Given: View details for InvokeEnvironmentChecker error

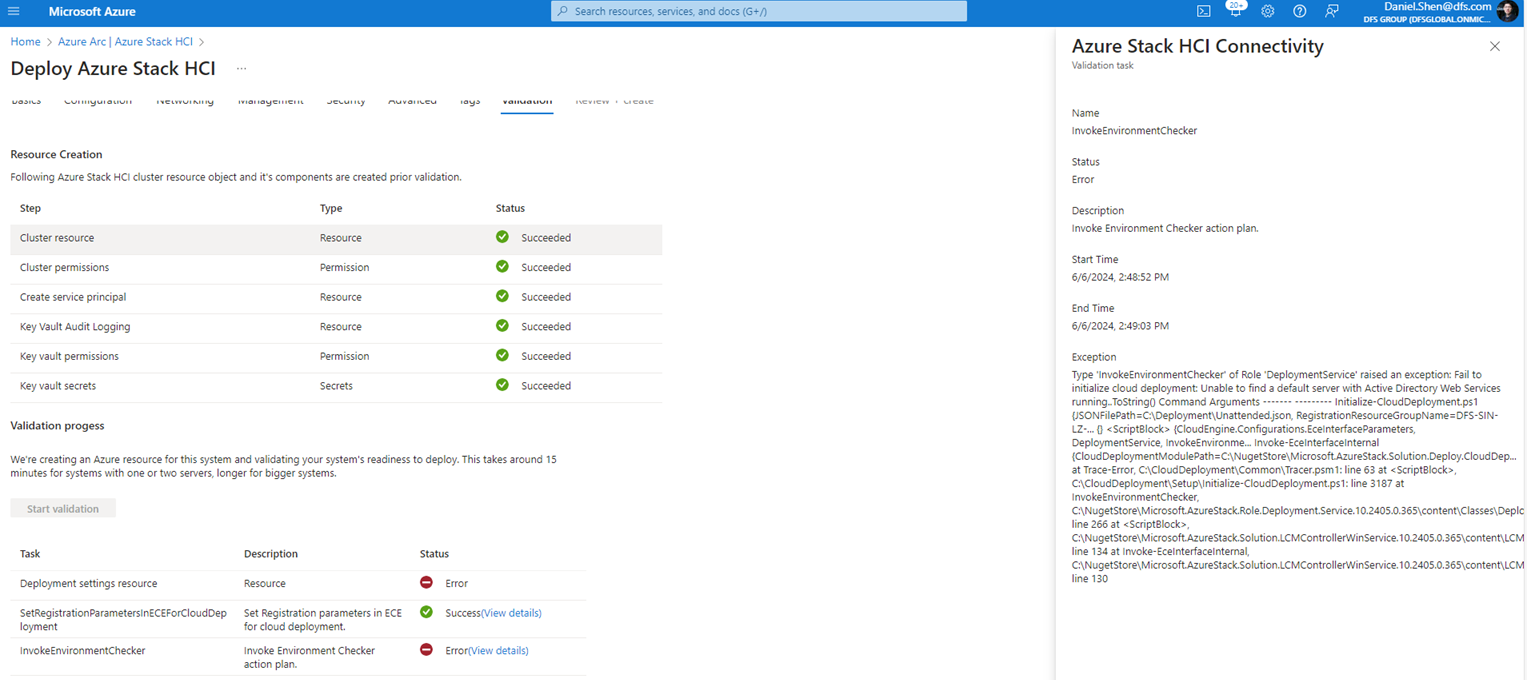Looking at the screenshot, I should [x=498, y=651].
